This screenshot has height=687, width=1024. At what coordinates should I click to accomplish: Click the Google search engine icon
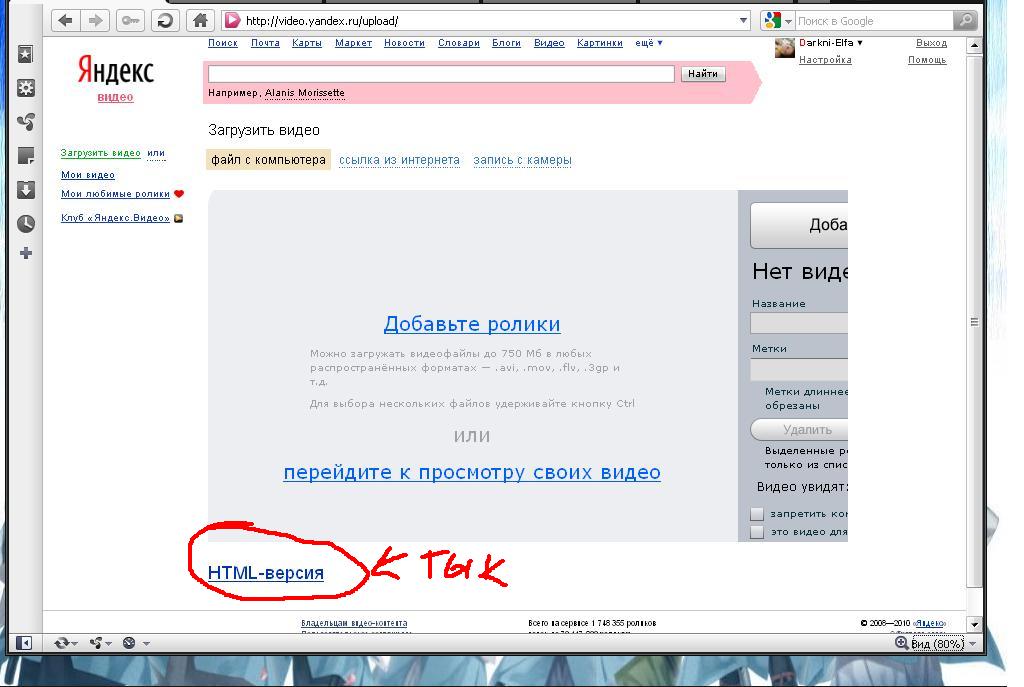(773, 21)
